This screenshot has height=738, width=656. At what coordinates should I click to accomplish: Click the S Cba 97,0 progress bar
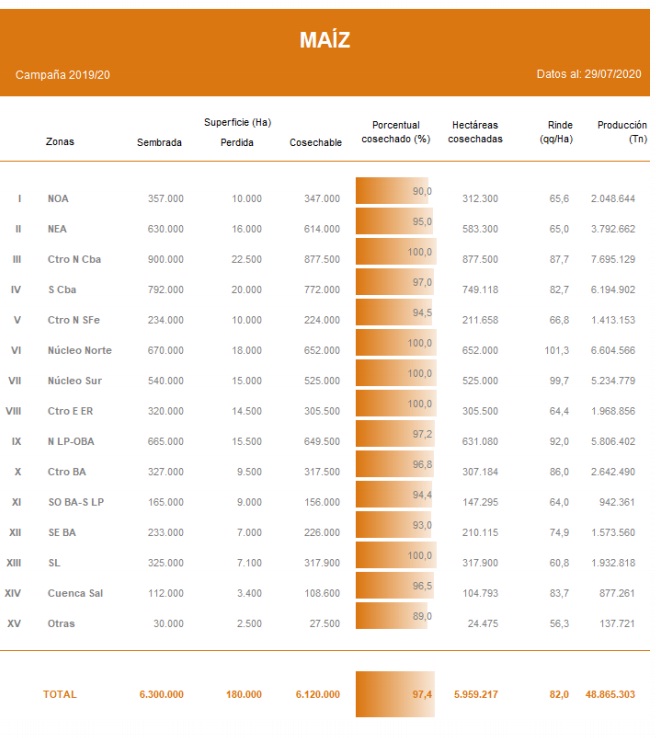394,282
